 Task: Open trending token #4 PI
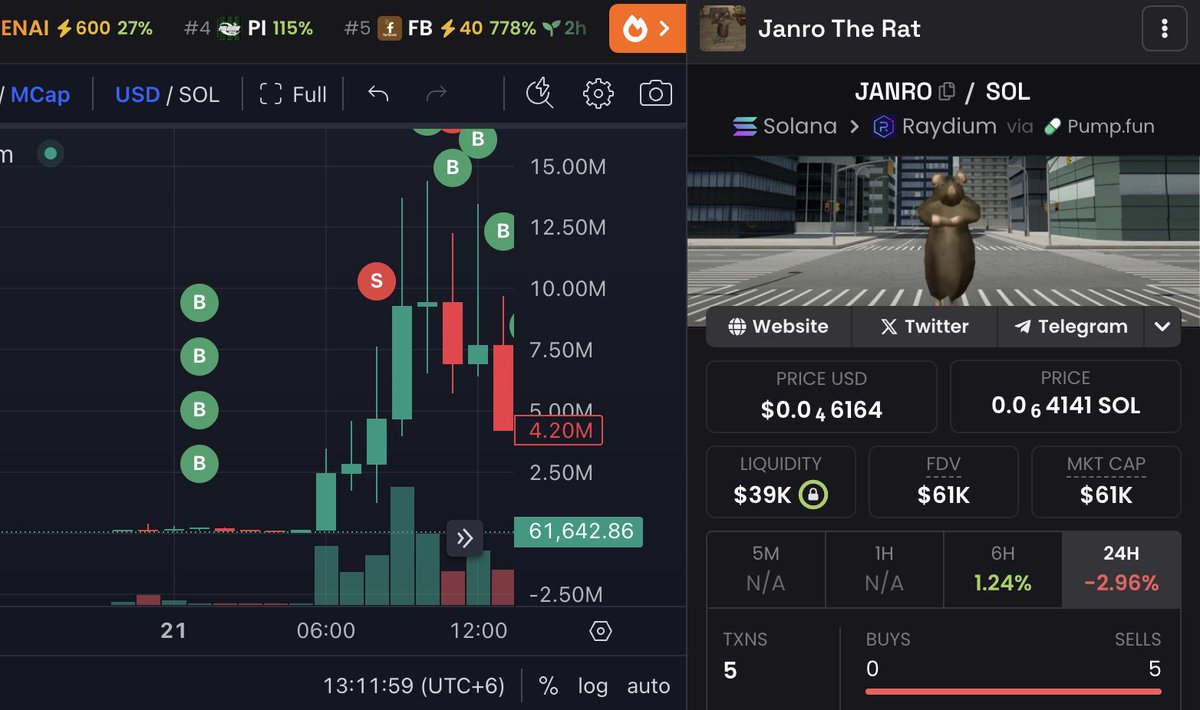tap(248, 28)
